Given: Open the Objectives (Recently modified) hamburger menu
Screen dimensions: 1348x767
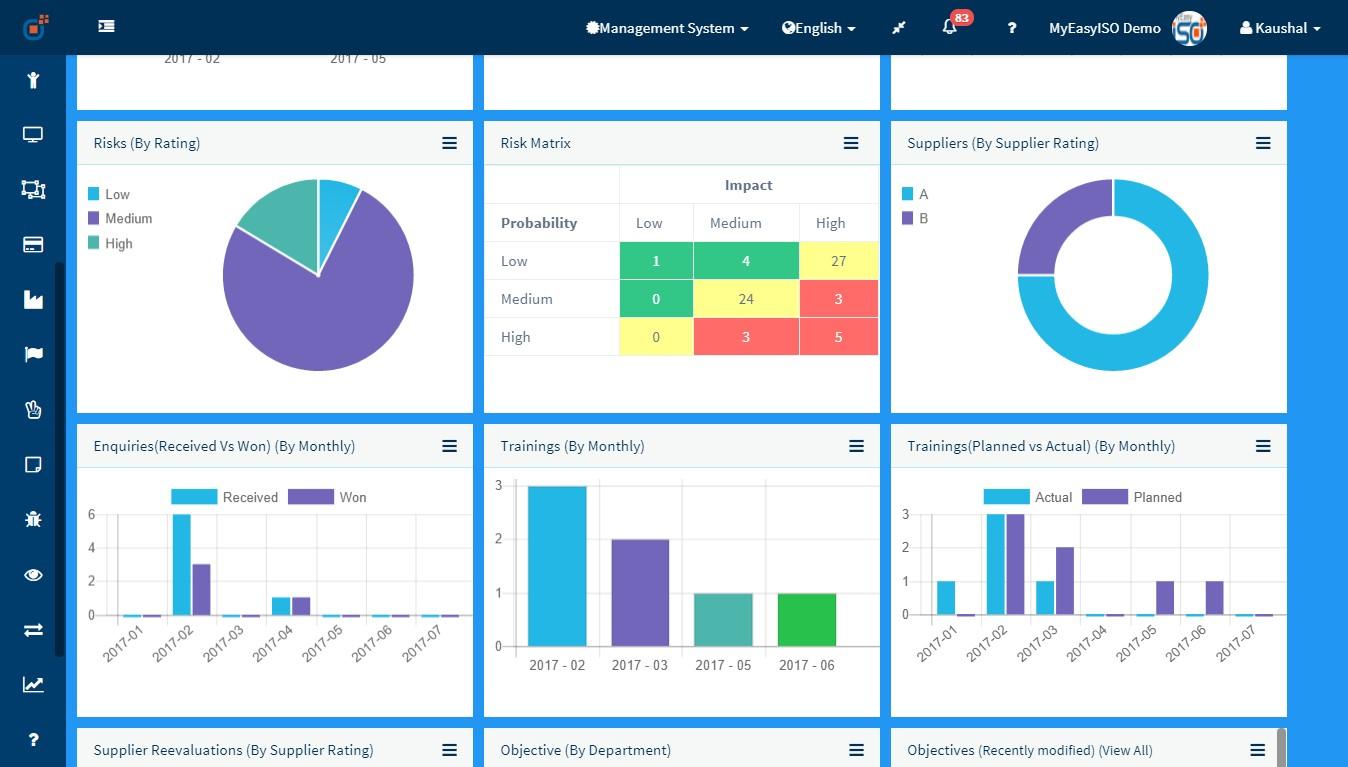Looking at the screenshot, I should (1258, 750).
